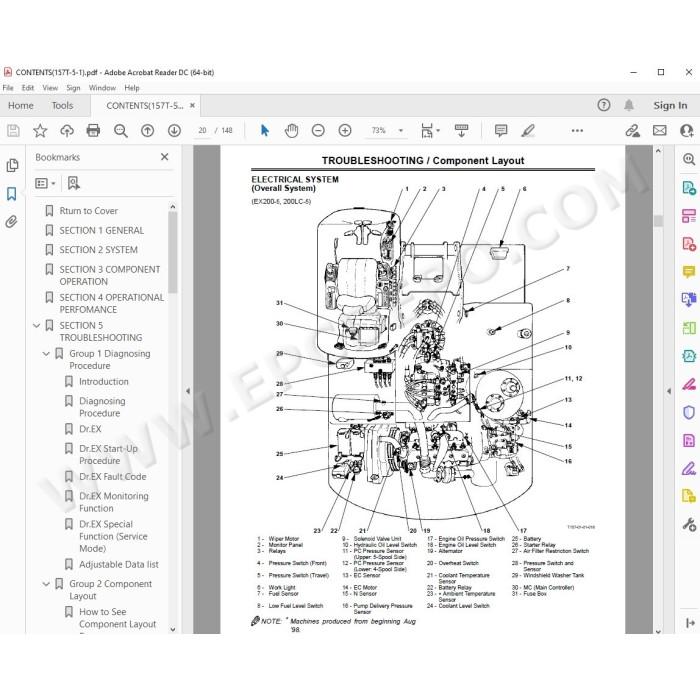Viewport: 700px width, 700px height.
Task: Find the current bookmark icon
Action: (x=74, y=183)
